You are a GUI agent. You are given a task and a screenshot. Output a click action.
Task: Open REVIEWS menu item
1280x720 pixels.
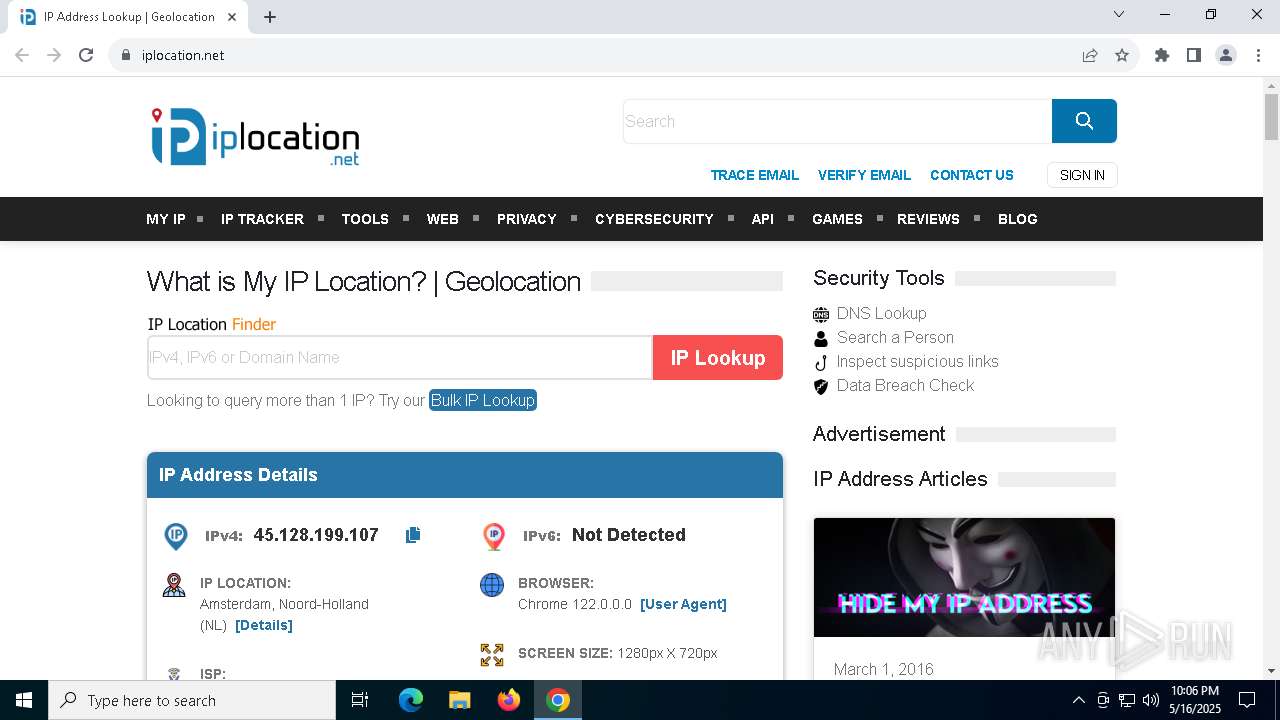click(928, 219)
